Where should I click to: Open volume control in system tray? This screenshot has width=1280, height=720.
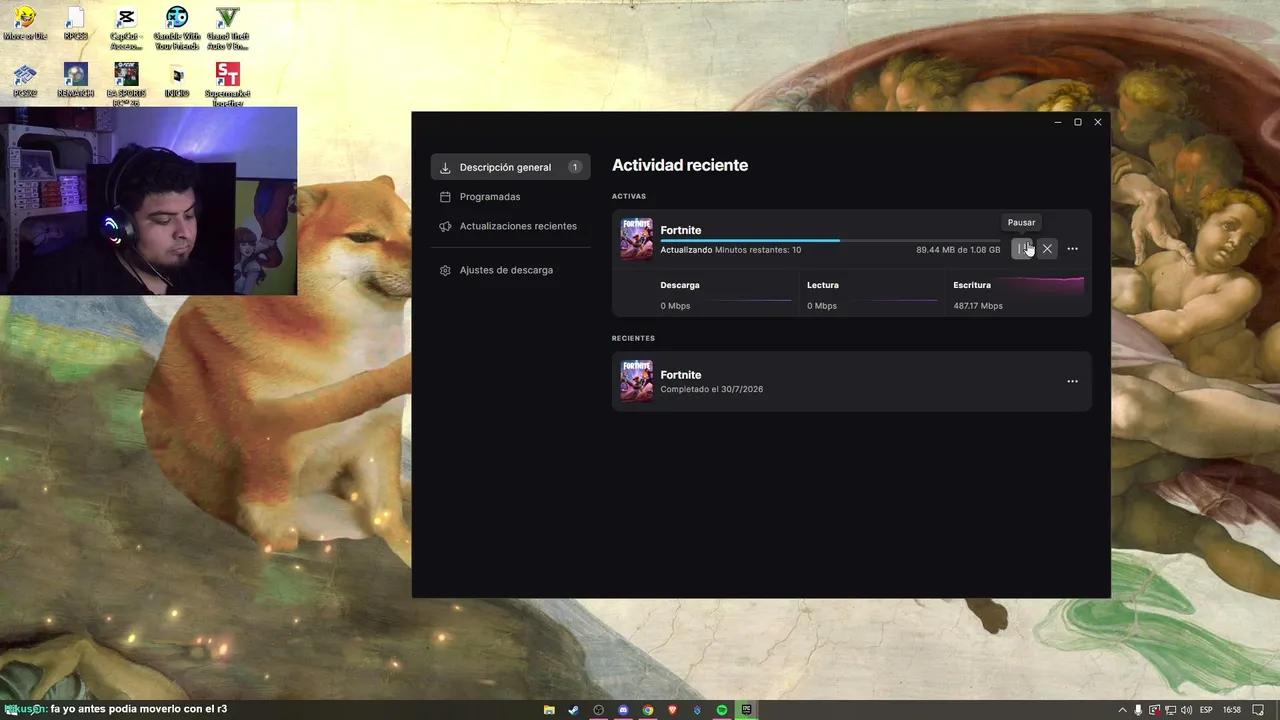pyautogui.click(x=1186, y=710)
